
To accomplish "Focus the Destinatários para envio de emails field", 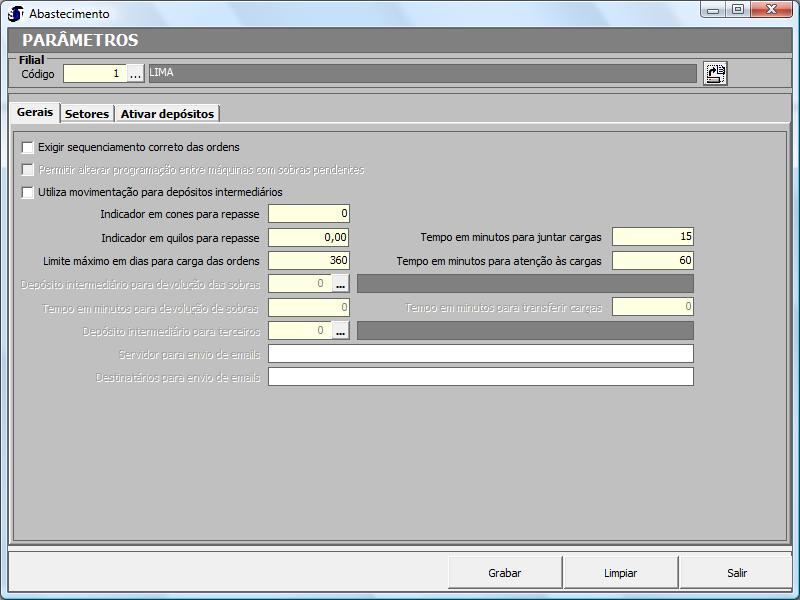I will point(480,377).
